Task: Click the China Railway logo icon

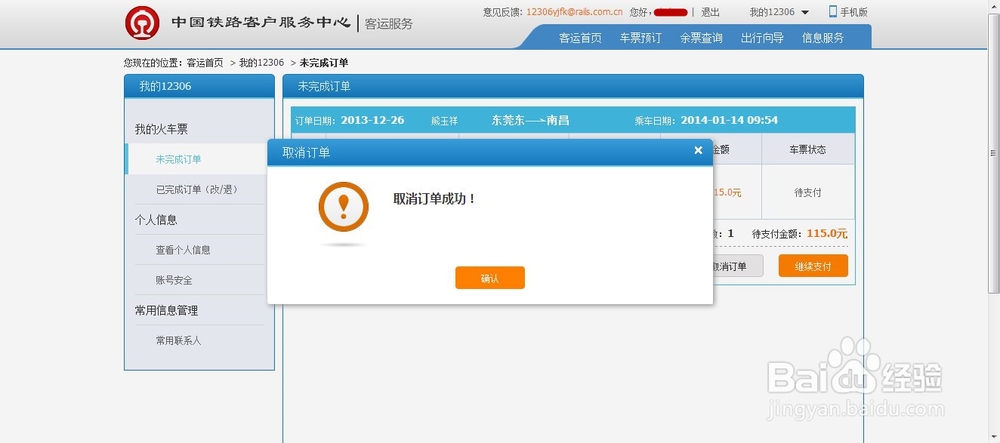Action: pyautogui.click(x=142, y=23)
